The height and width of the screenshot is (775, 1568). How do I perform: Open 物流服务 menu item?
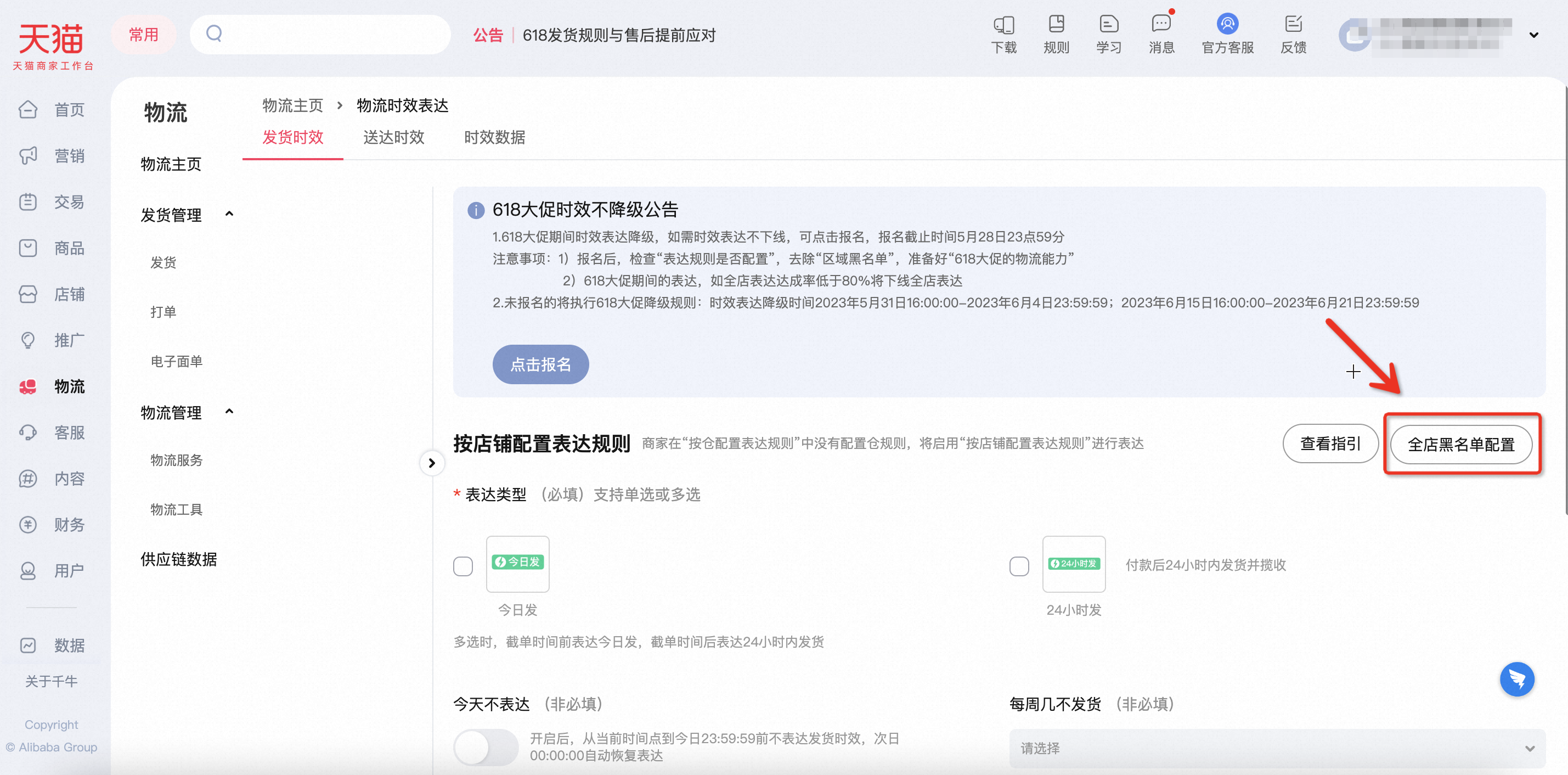(x=177, y=460)
